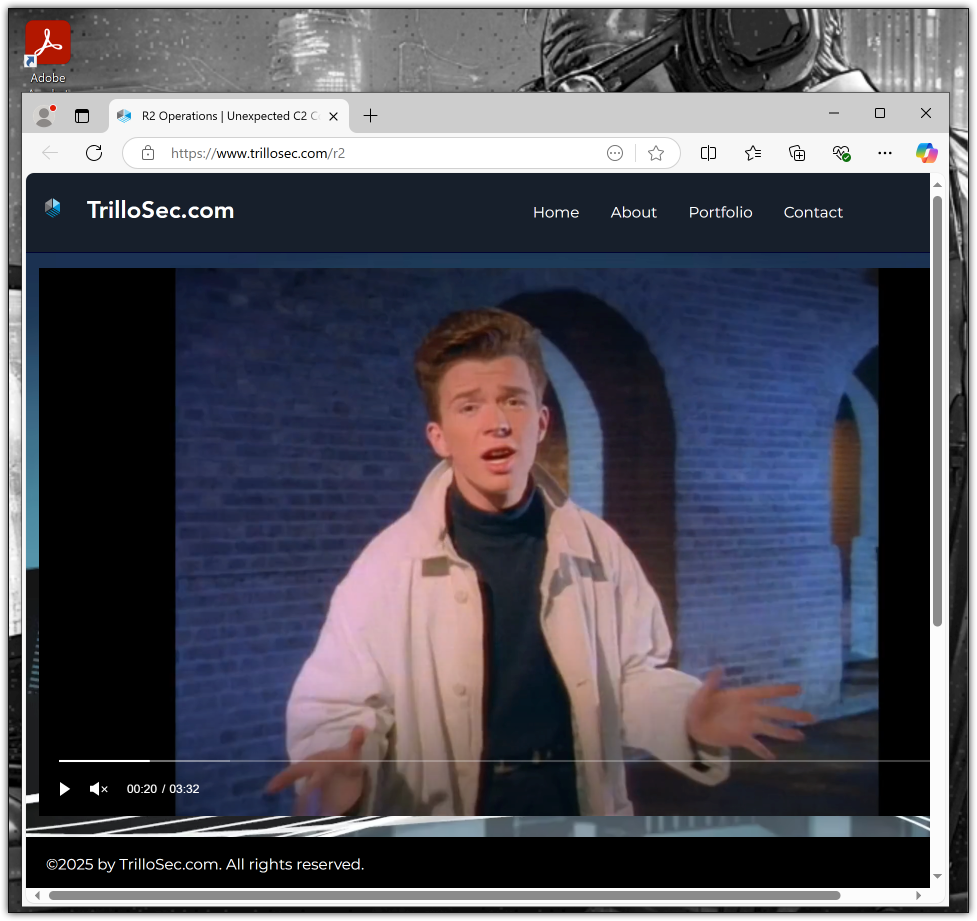Click the scroll left arrow

[37, 896]
